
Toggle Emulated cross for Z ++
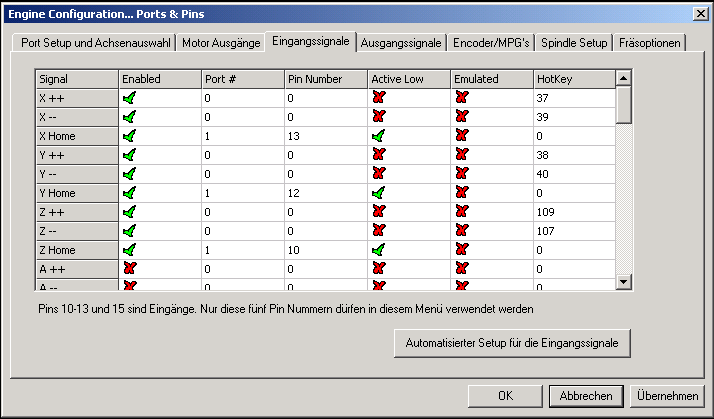(462, 211)
